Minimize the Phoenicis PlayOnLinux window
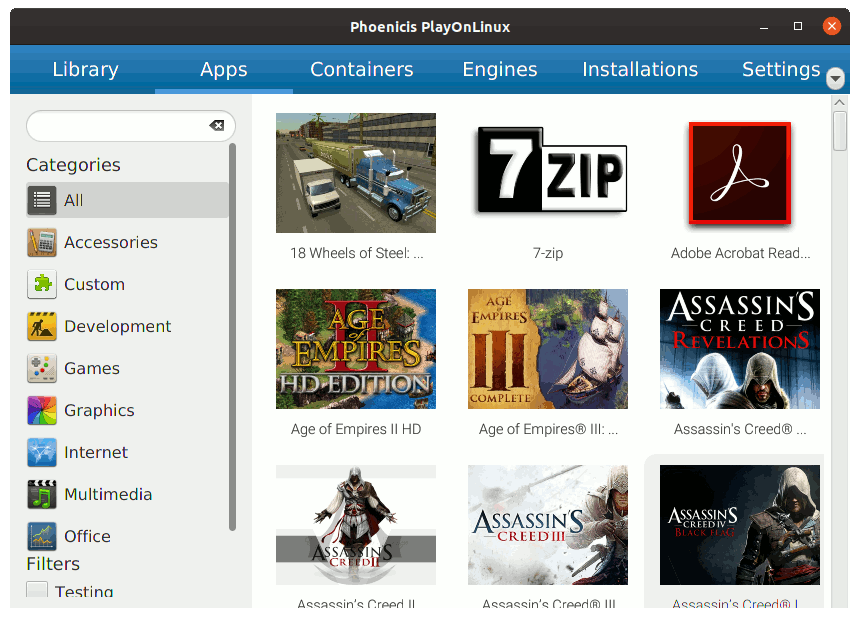The image size is (860, 618). [x=763, y=26]
